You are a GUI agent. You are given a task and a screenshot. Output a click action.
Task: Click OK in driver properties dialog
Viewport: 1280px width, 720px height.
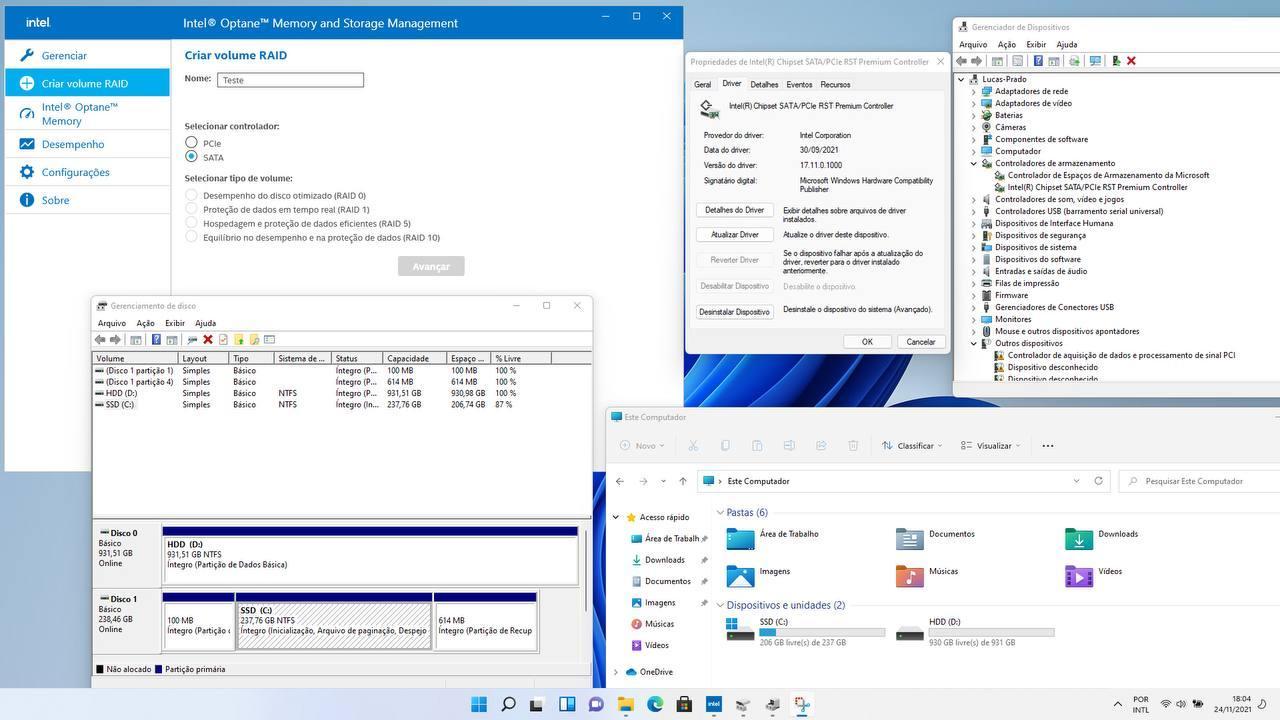coord(867,342)
